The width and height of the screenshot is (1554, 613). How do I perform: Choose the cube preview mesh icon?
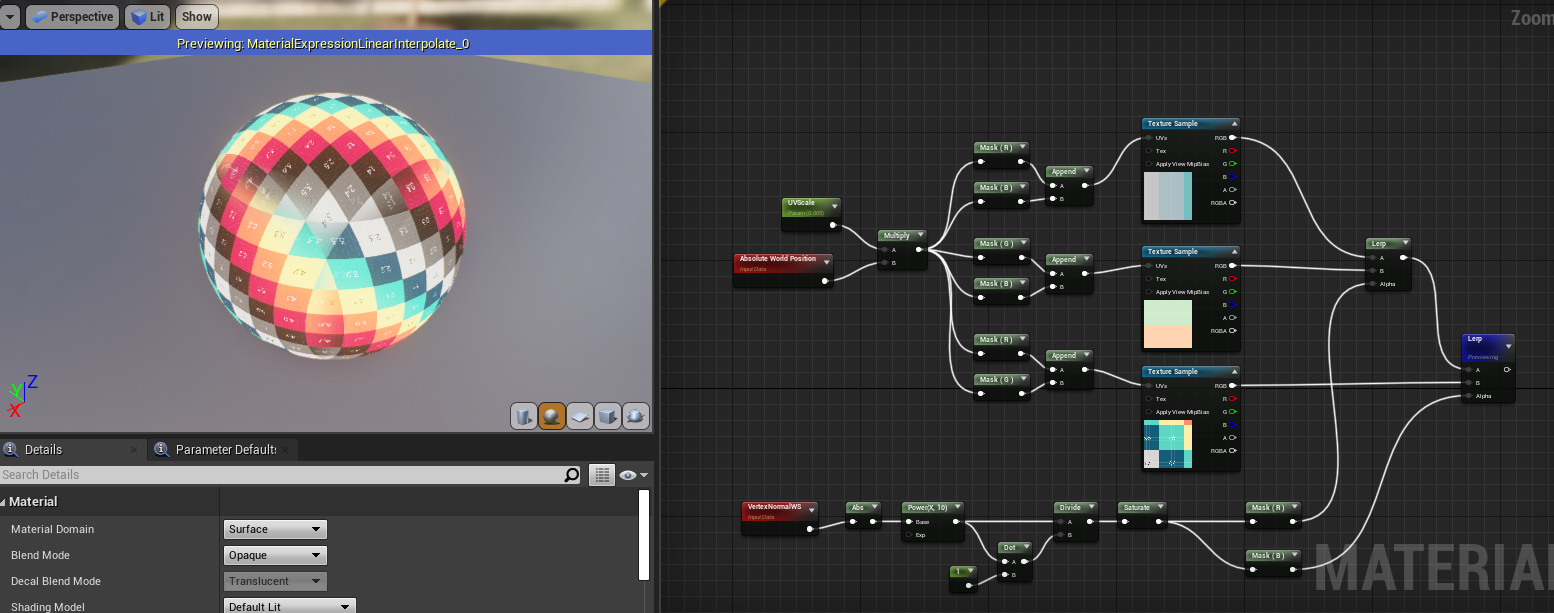(608, 416)
